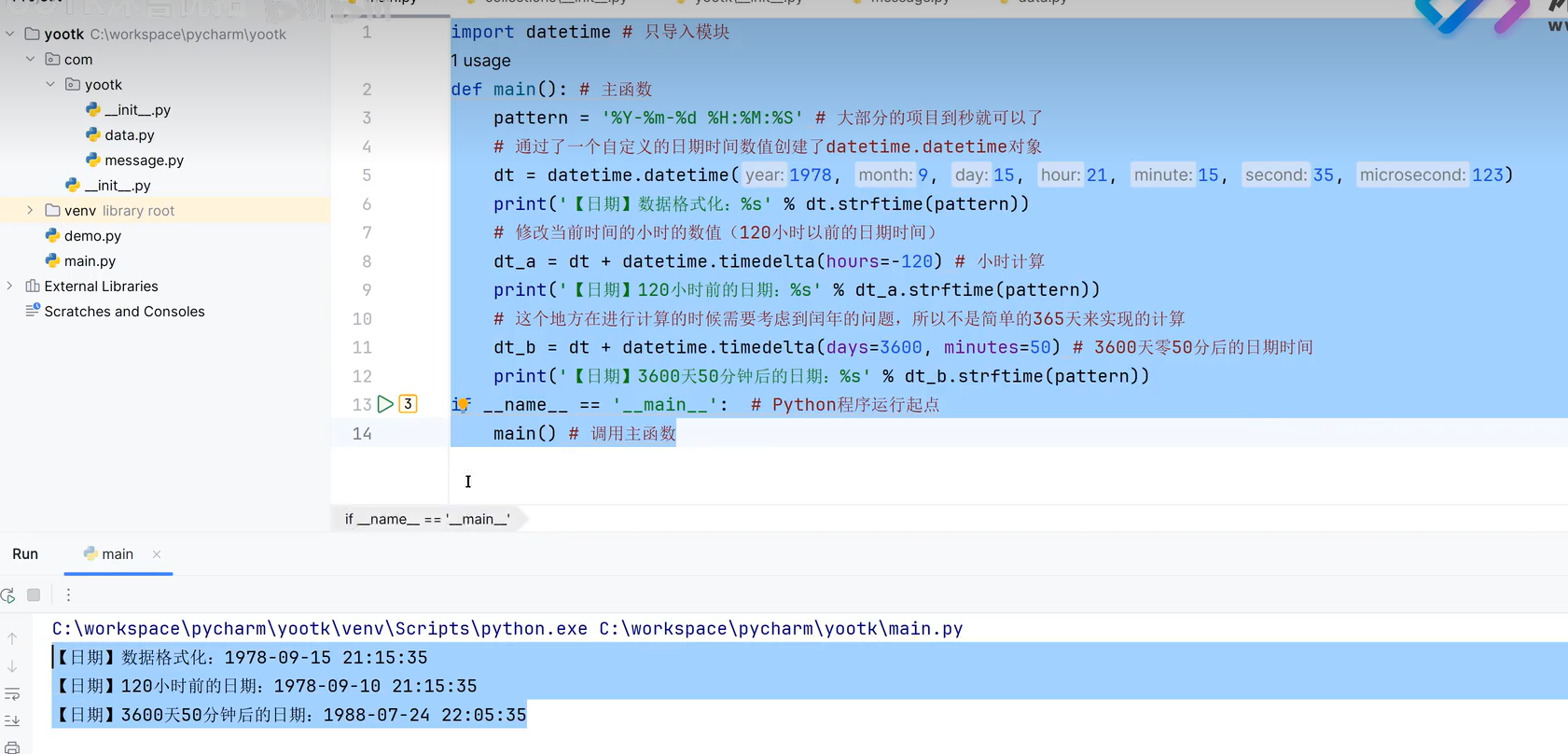Click on the main() call on line 14

click(525, 434)
